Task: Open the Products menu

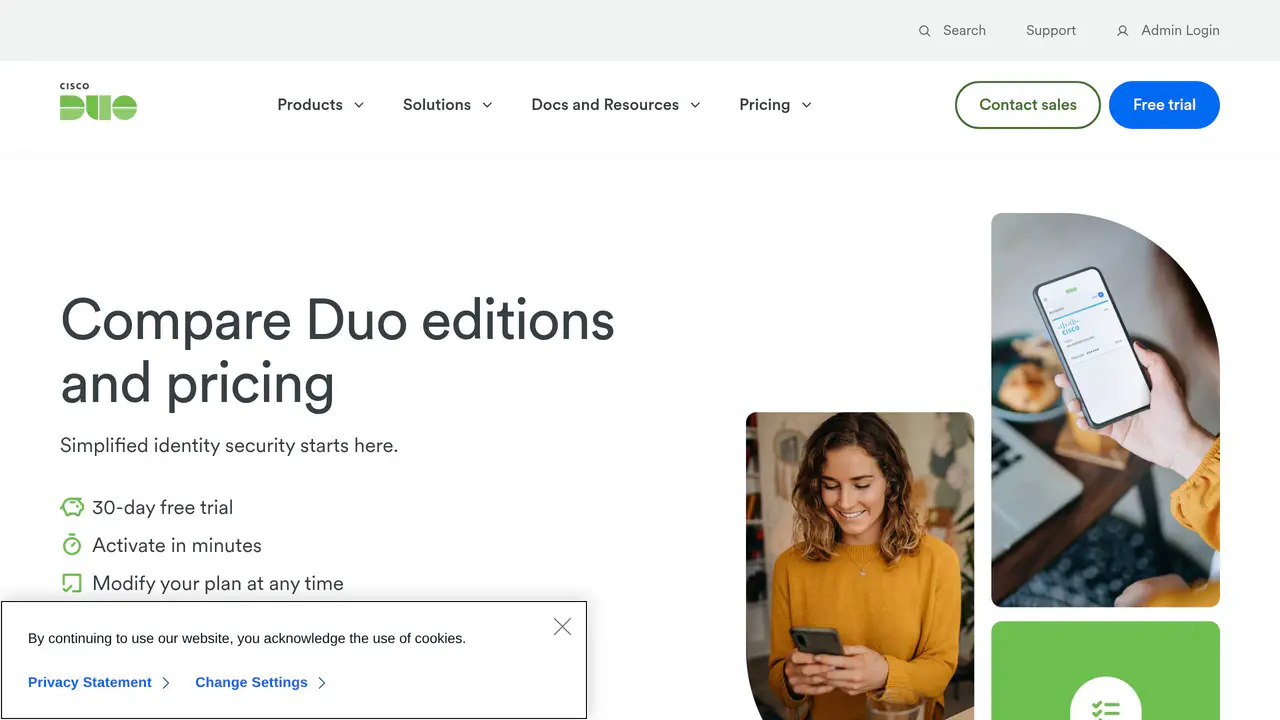Action: click(x=310, y=105)
